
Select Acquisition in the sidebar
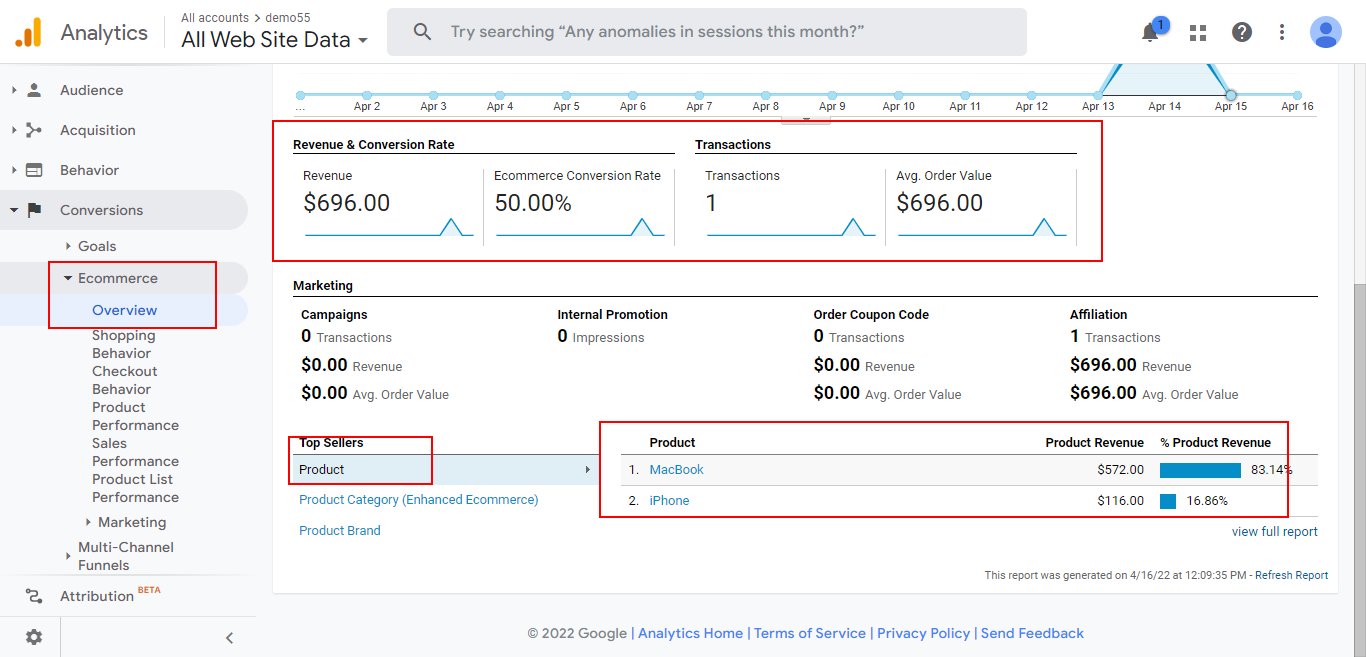[x=95, y=129]
